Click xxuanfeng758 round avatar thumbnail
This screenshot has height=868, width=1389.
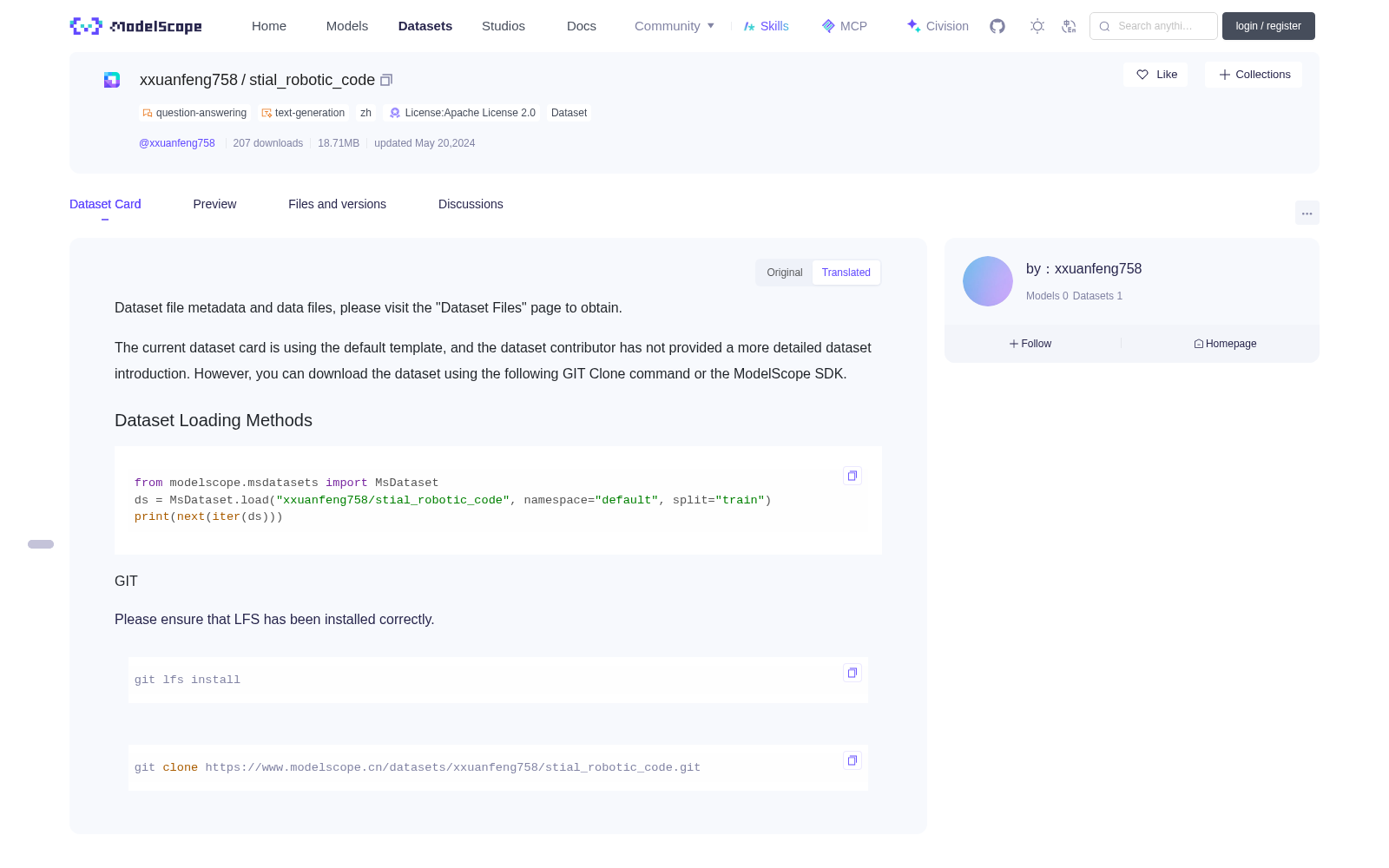[988, 281]
